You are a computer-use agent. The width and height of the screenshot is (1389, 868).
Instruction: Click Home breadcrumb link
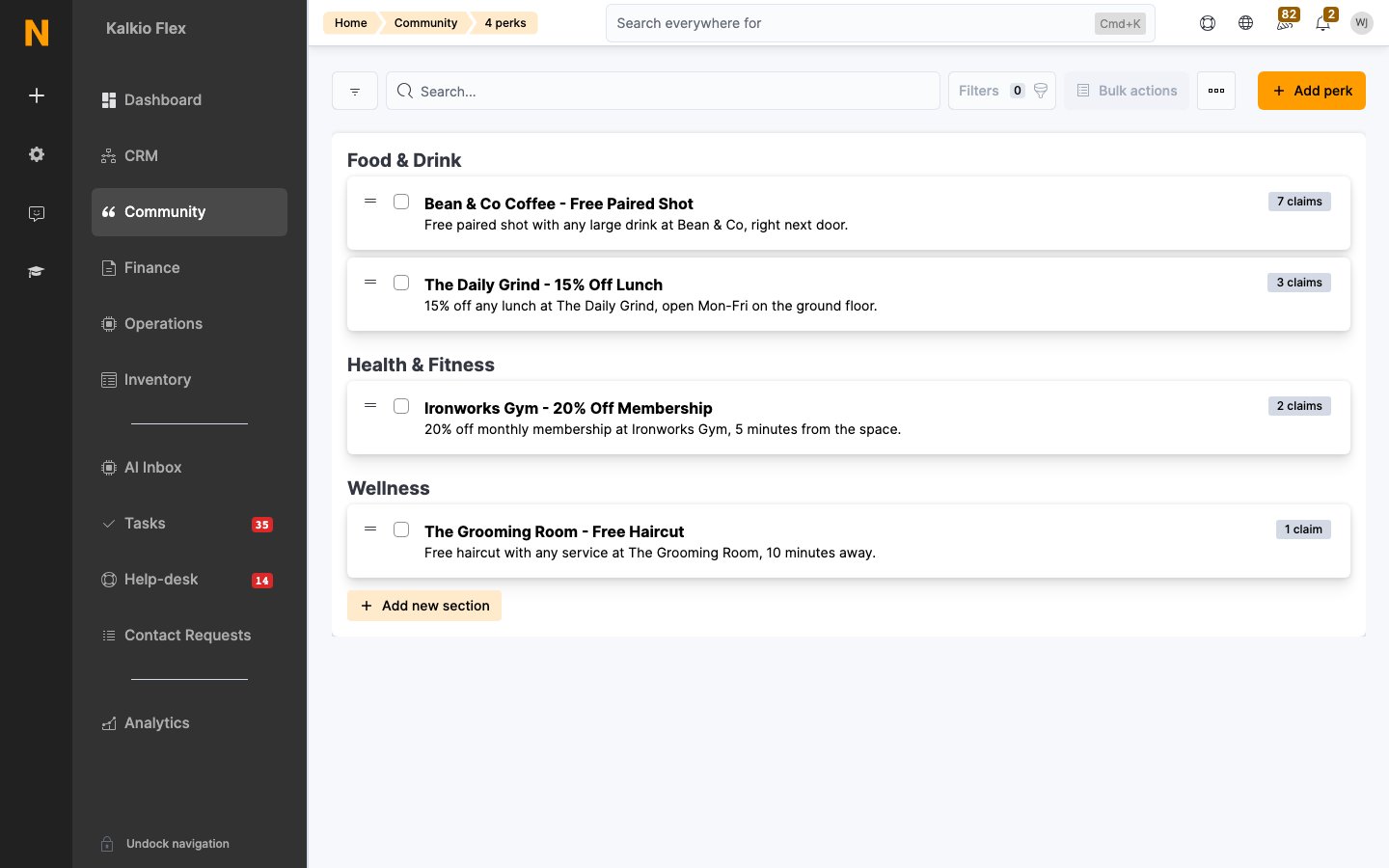click(351, 23)
